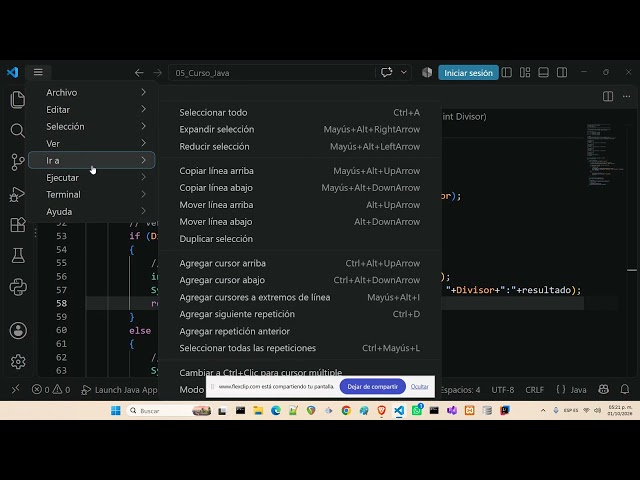Open the Source Control view

tap(18, 162)
